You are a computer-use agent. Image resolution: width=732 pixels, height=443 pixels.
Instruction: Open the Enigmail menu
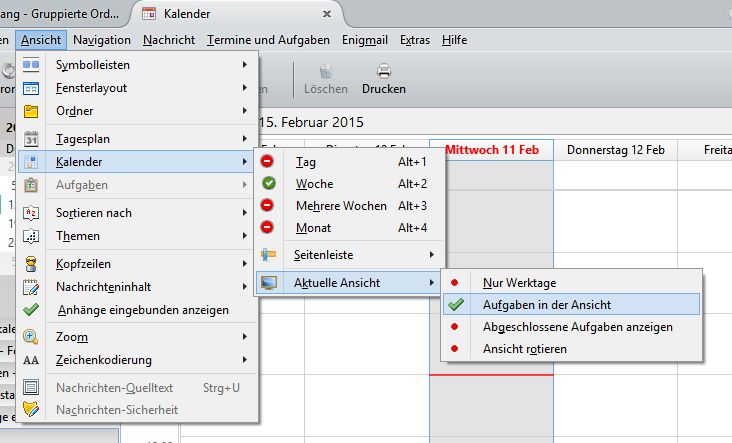[x=363, y=40]
